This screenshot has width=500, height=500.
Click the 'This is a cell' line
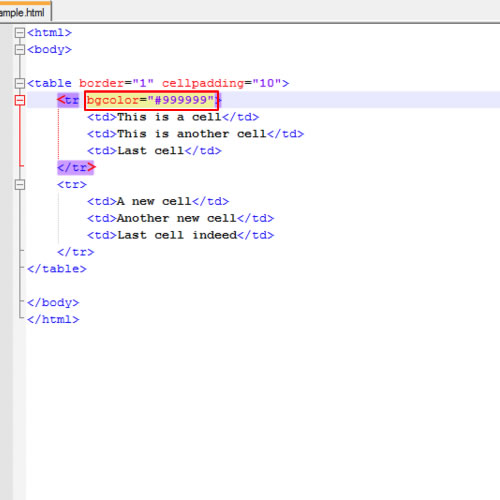click(173, 117)
